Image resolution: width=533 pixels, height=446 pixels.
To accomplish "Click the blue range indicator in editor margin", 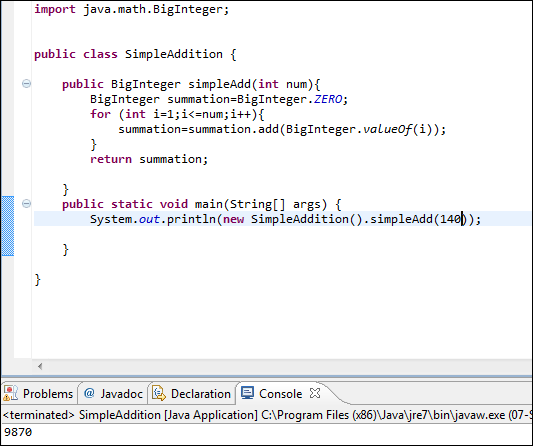I will (x=8, y=226).
